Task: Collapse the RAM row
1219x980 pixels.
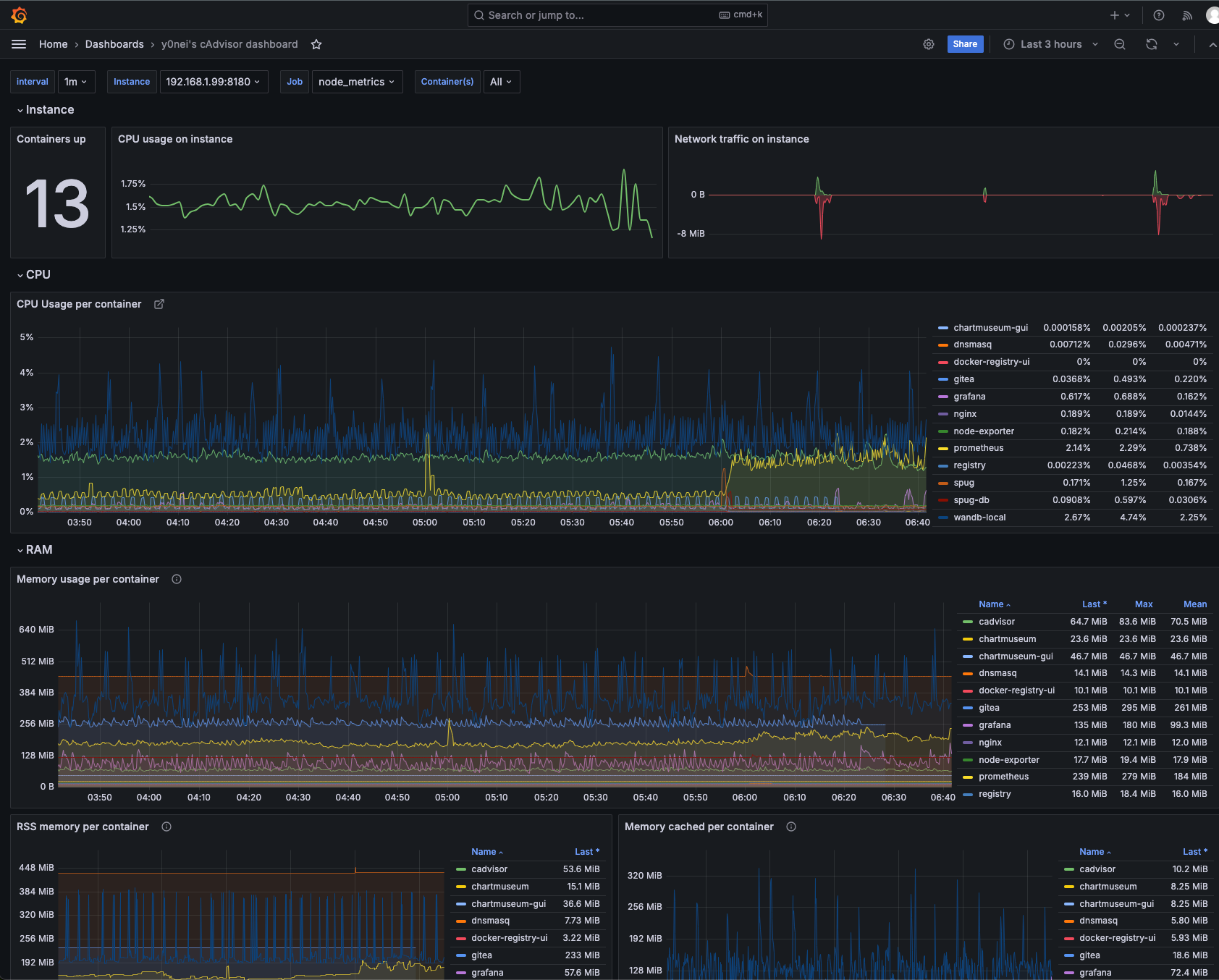Action: [x=34, y=550]
